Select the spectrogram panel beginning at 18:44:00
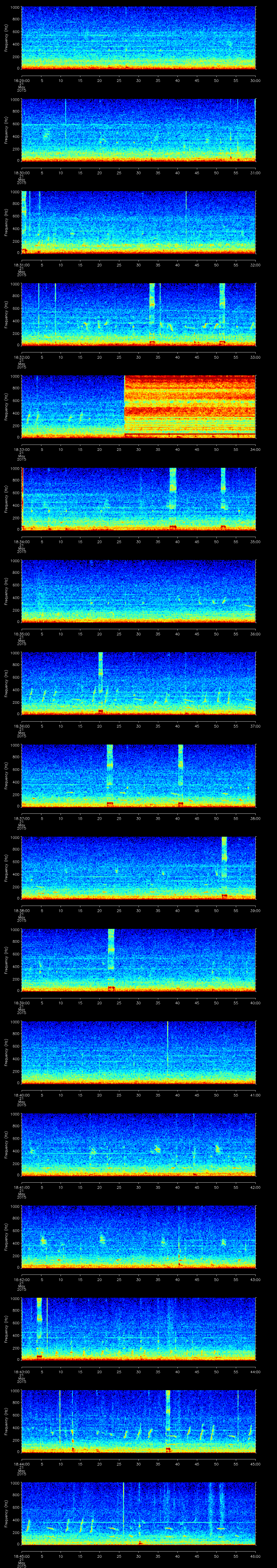Image resolution: width=277 pixels, height=1568 pixels. click(139, 1422)
